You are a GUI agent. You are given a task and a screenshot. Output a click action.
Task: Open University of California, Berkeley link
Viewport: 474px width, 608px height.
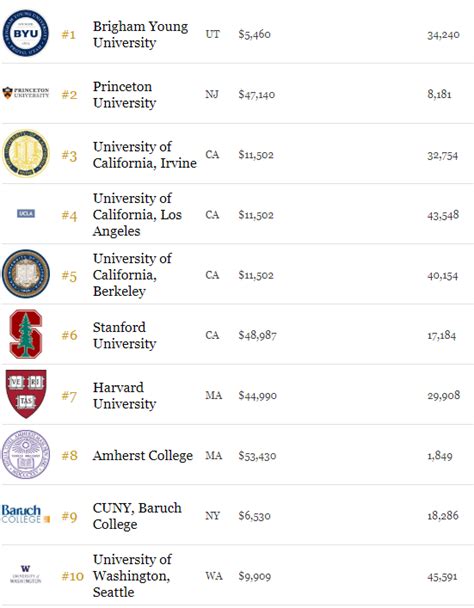[x=132, y=275]
